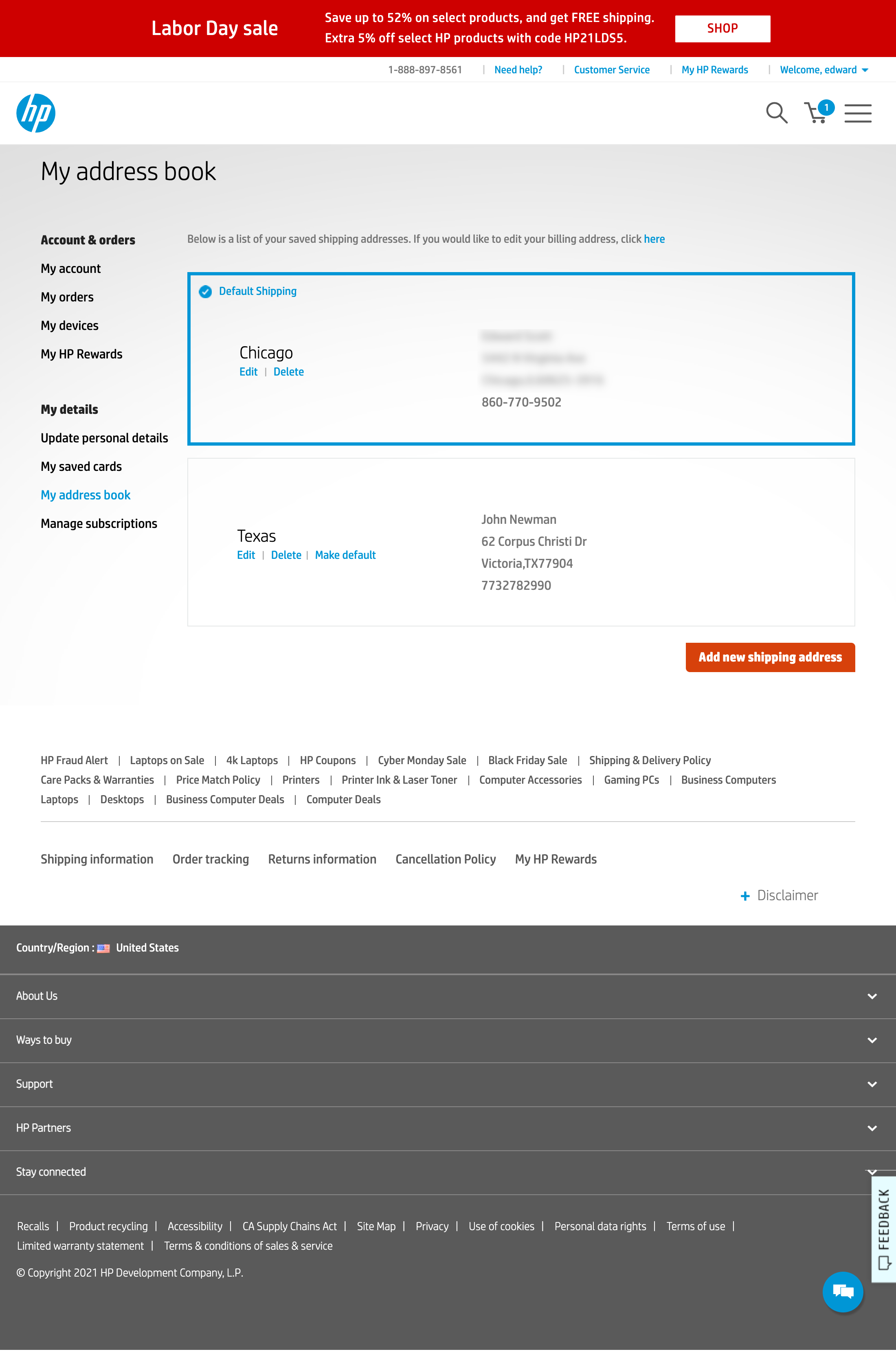The image size is (896, 1367).
Task: Delete the Texas address
Action: point(286,556)
